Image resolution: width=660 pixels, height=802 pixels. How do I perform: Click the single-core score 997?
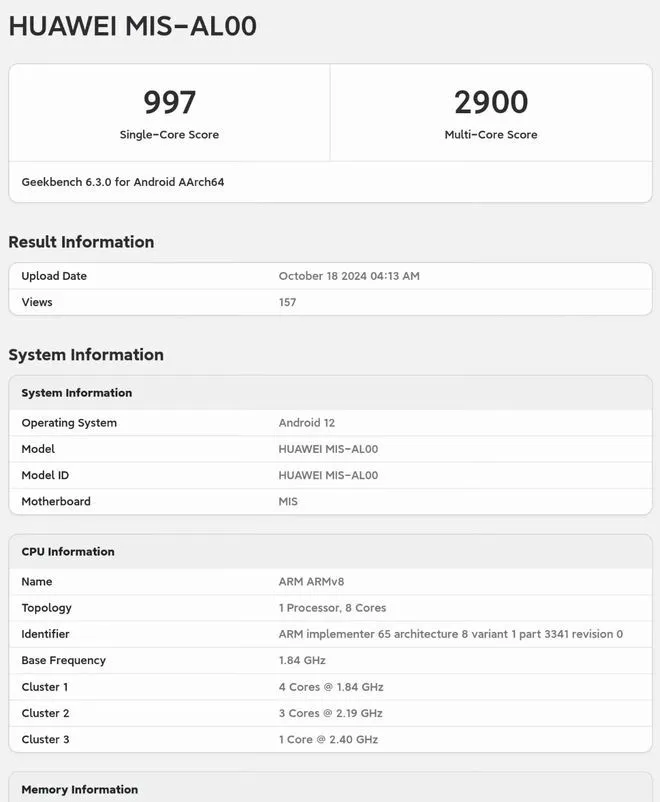coord(169,102)
